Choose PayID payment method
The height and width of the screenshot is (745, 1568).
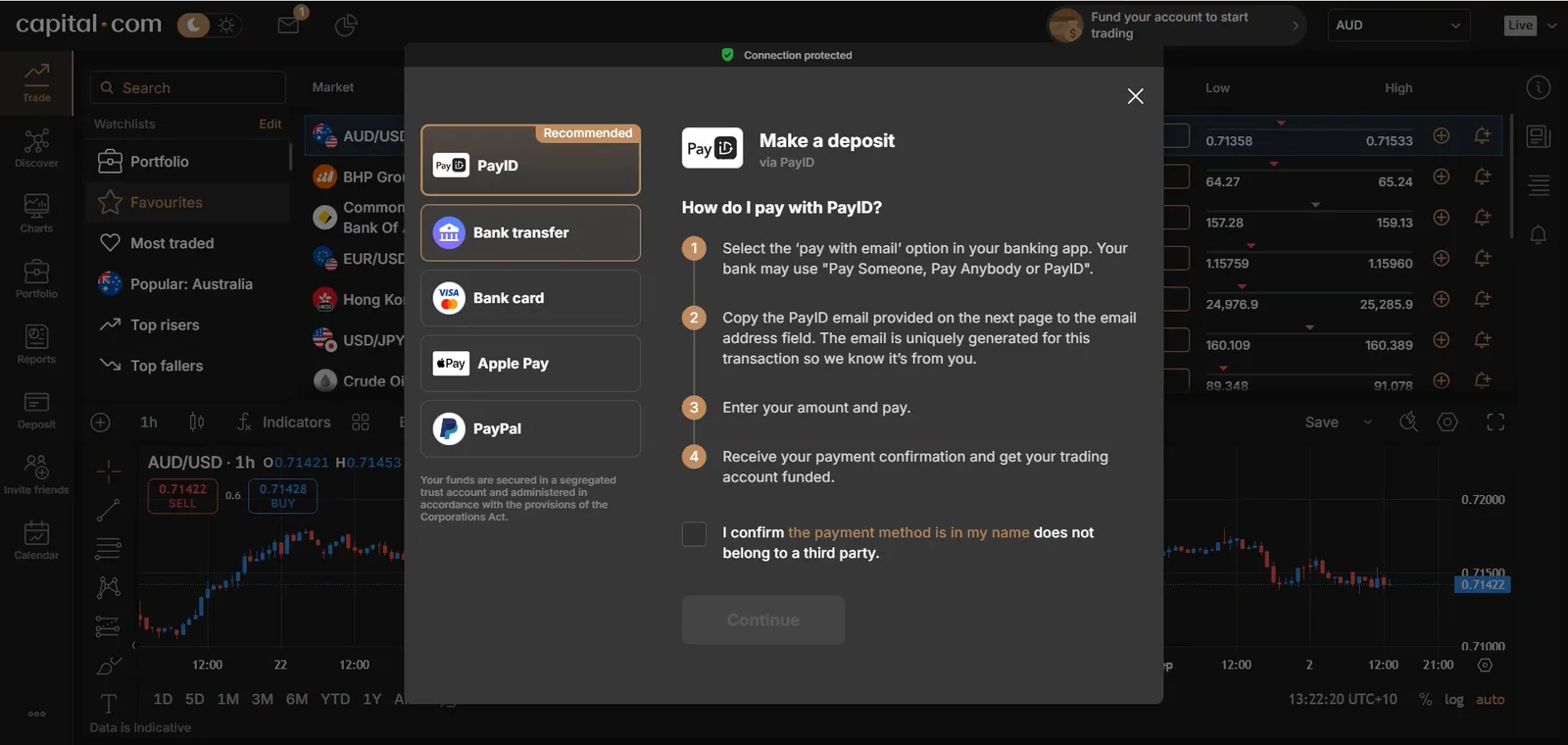[x=530, y=160]
